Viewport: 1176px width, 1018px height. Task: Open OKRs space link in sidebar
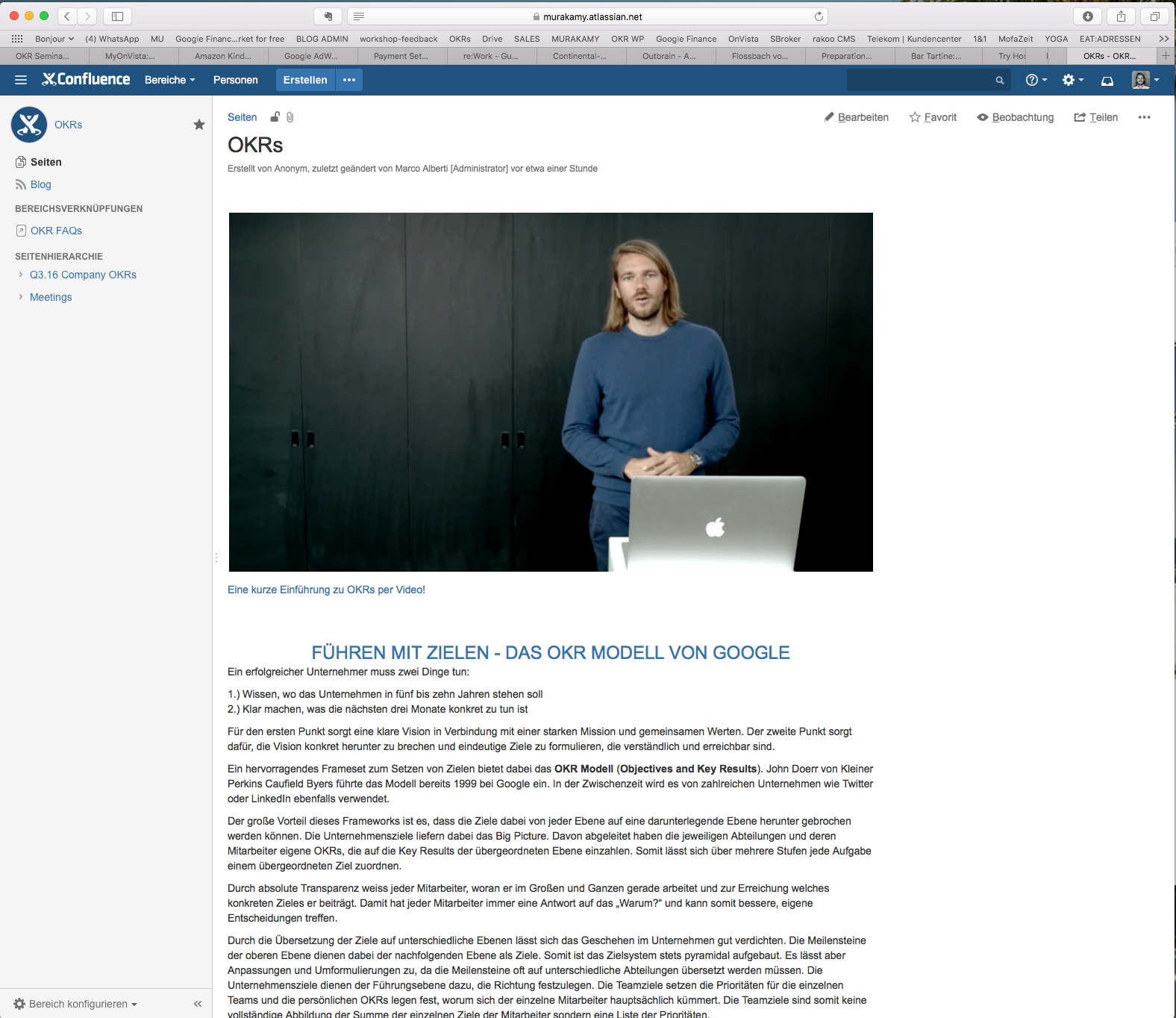(69, 125)
